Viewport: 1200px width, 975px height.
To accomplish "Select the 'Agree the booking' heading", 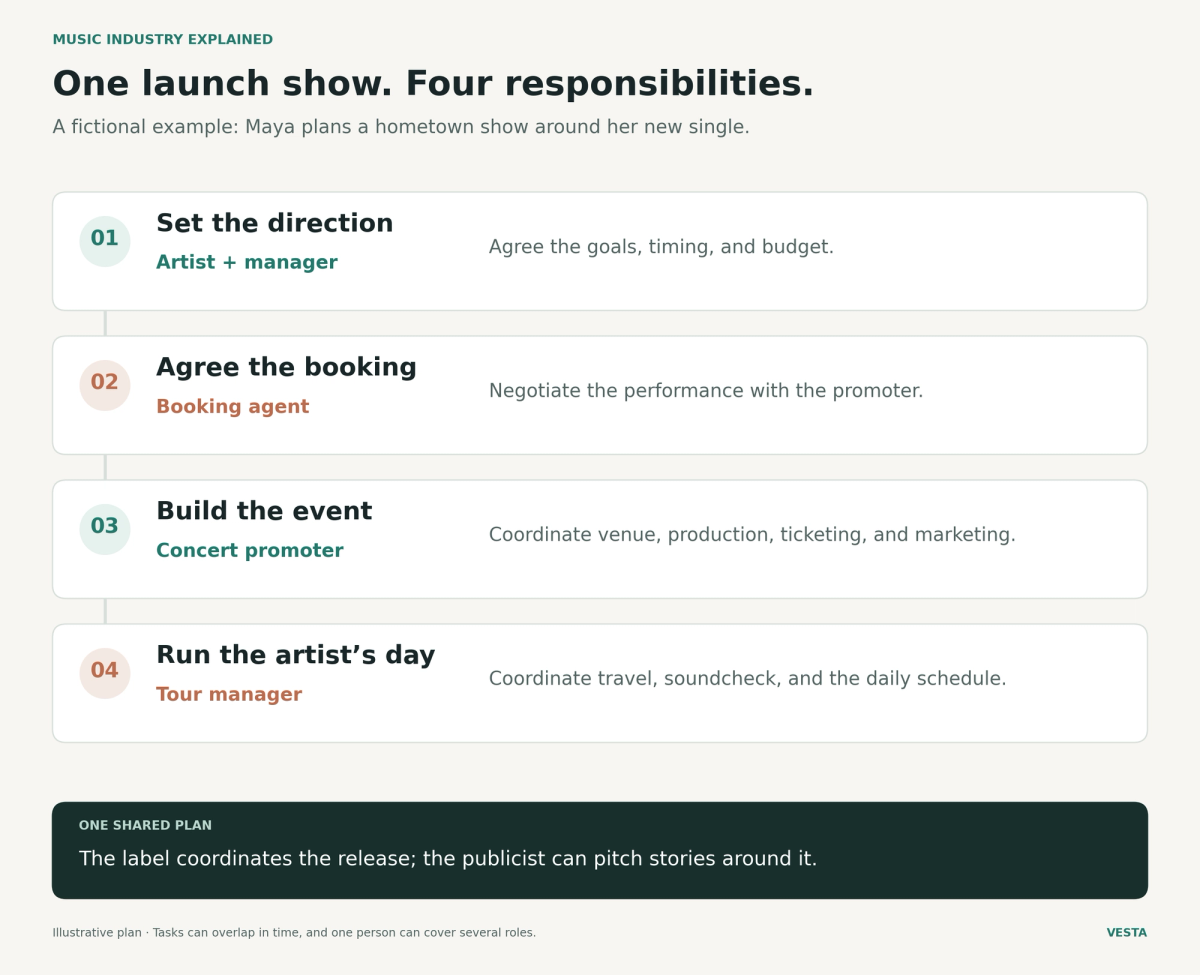I will coord(286,368).
